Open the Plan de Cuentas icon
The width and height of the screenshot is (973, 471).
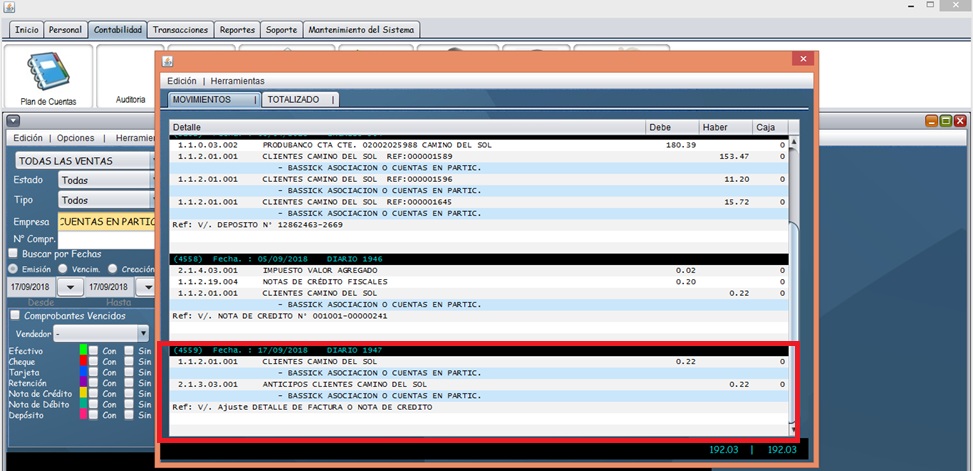(x=48, y=75)
